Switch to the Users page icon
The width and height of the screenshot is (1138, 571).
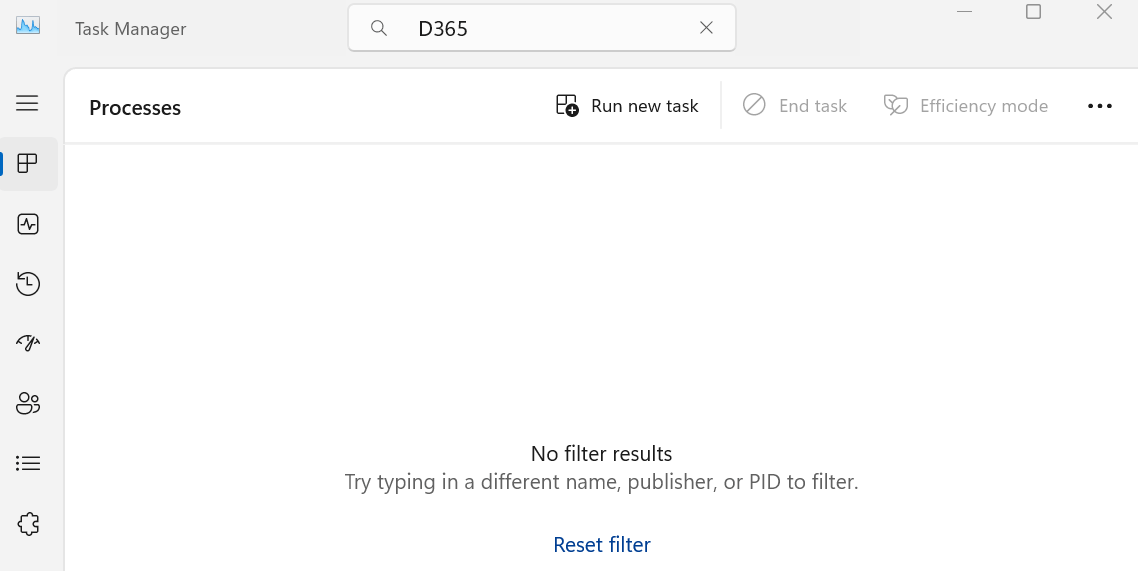[x=28, y=403]
